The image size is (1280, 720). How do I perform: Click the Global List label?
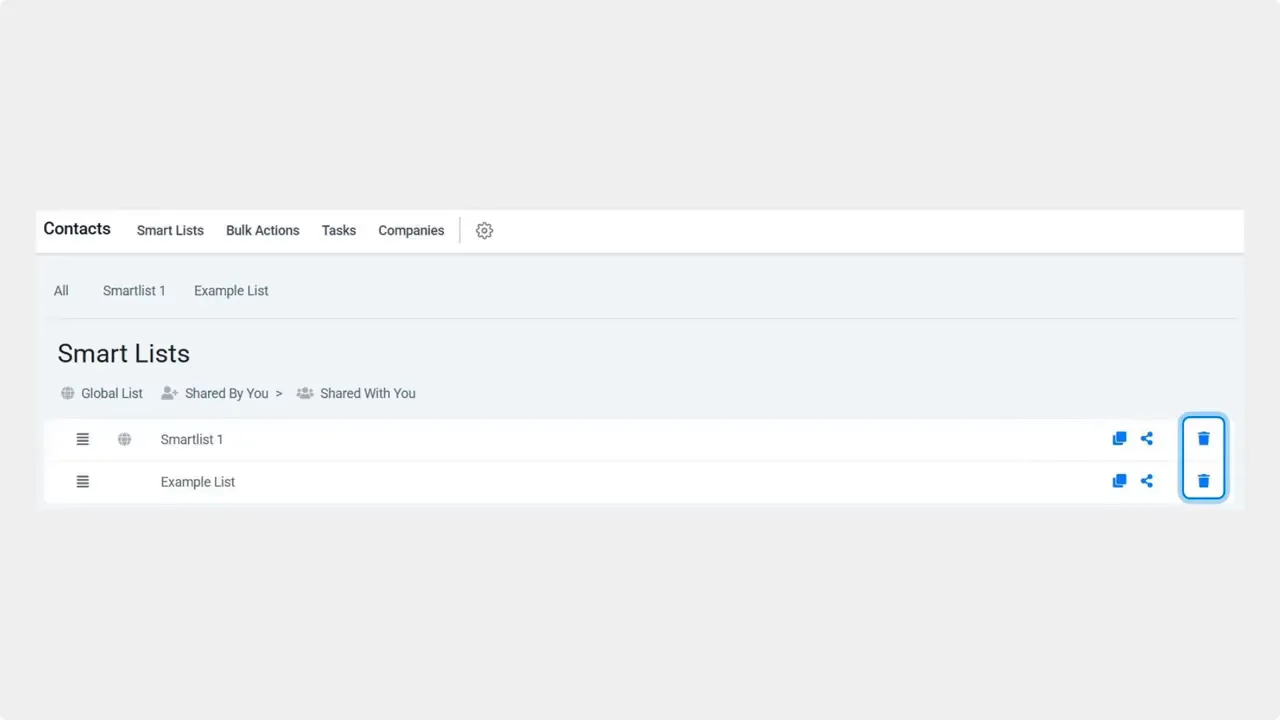112,393
